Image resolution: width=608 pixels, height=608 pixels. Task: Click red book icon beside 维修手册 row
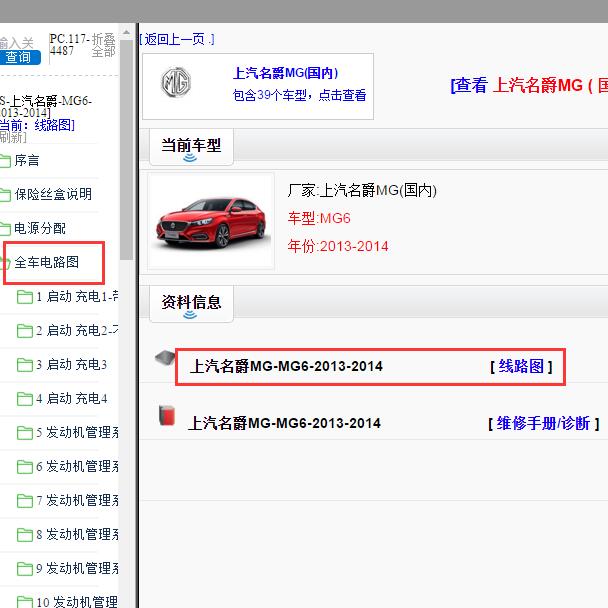coord(167,415)
